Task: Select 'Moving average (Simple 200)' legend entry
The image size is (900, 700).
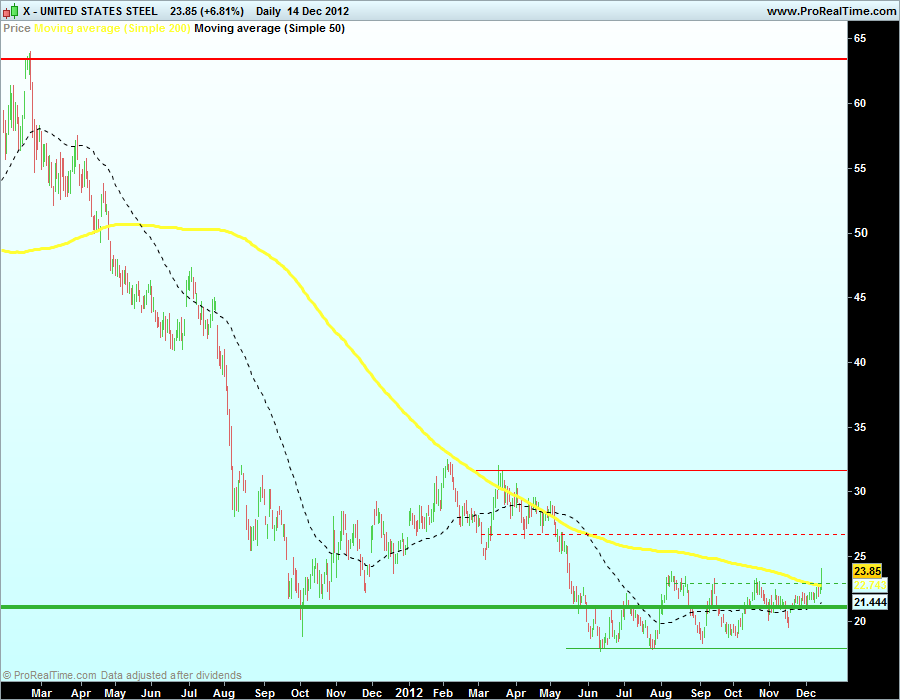Action: [112, 28]
